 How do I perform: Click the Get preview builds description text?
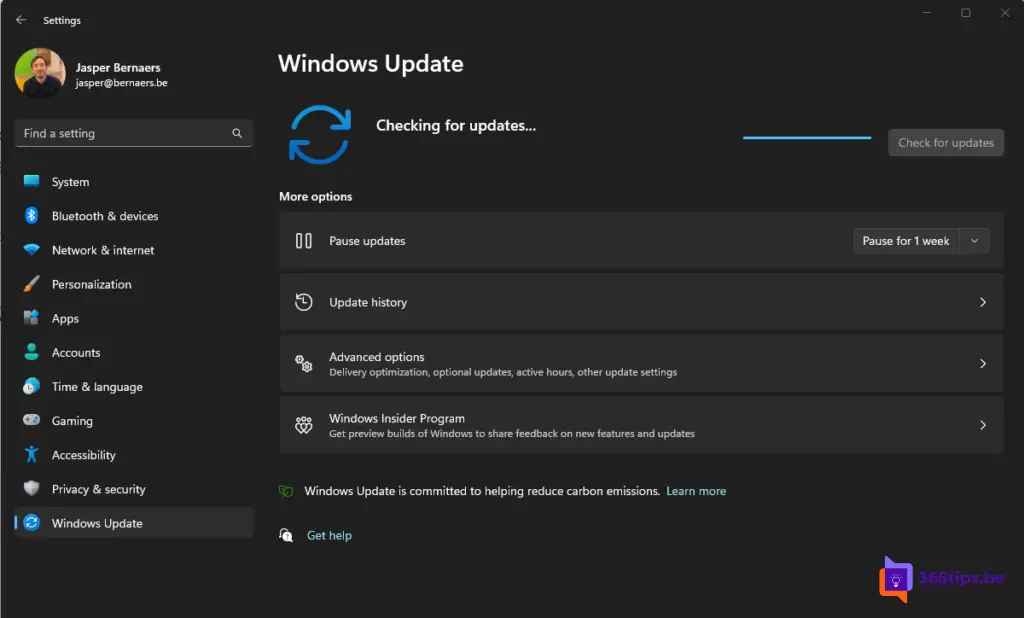pos(512,434)
